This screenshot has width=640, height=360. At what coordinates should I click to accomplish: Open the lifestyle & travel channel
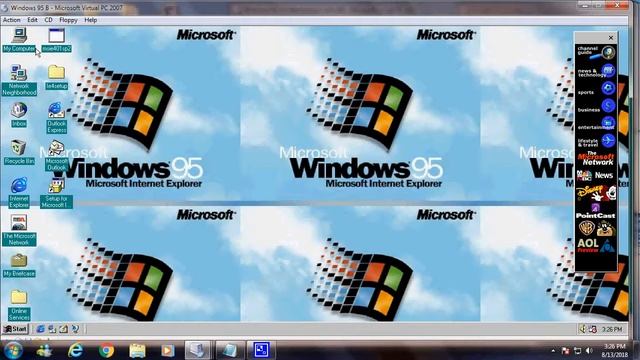[596, 142]
